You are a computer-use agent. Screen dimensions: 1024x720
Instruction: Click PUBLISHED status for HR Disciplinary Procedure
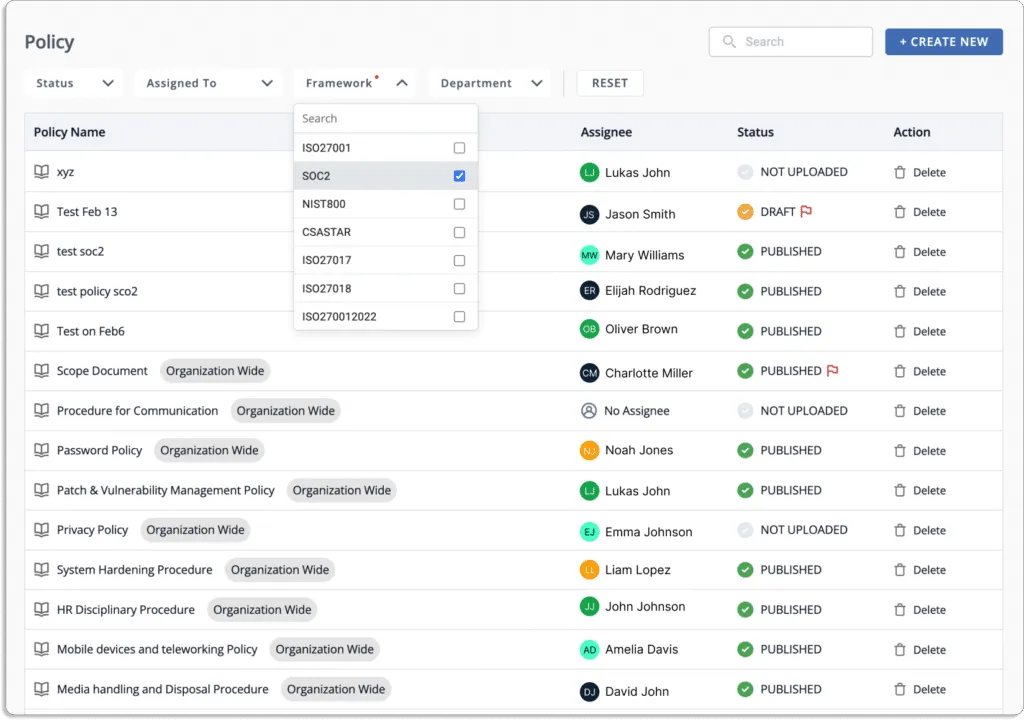pos(790,610)
